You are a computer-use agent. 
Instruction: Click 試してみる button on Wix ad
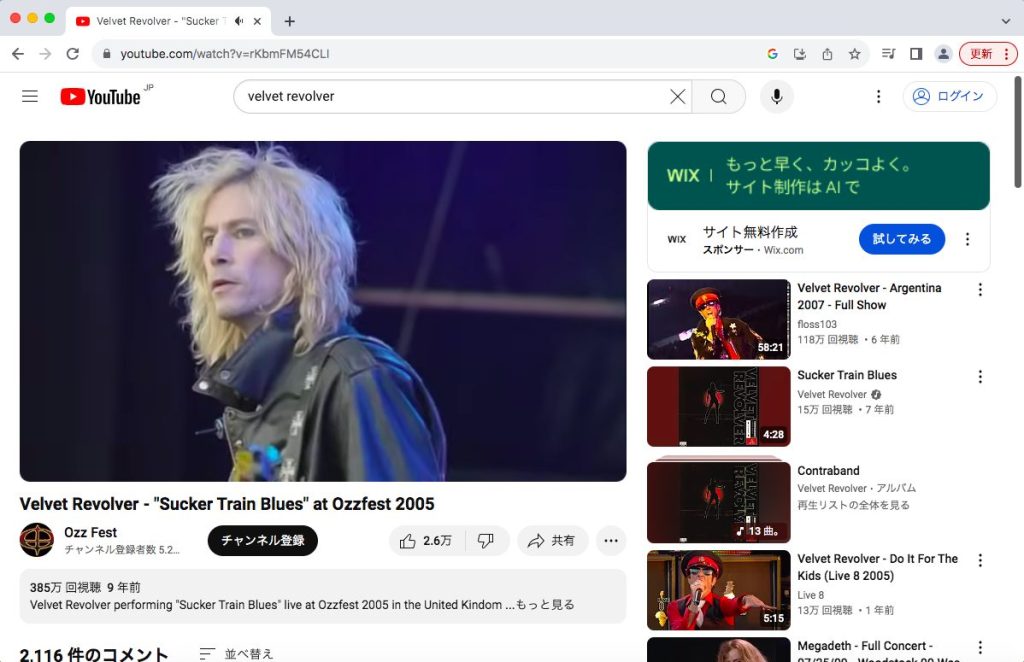[902, 239]
